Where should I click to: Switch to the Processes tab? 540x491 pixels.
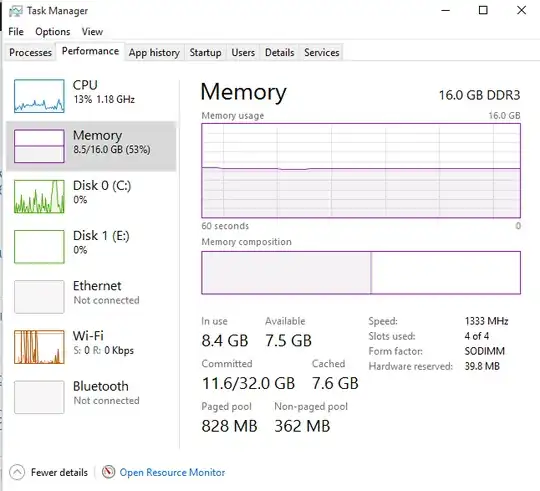(x=30, y=52)
